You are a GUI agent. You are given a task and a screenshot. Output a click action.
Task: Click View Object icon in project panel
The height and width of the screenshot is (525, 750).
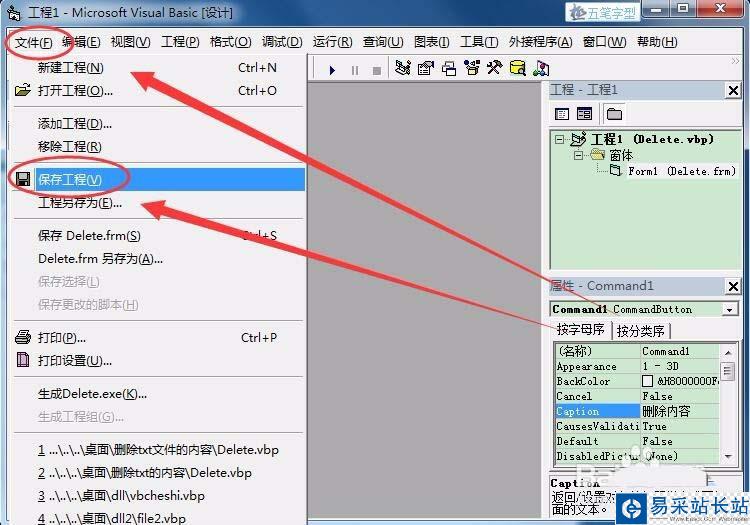point(584,114)
